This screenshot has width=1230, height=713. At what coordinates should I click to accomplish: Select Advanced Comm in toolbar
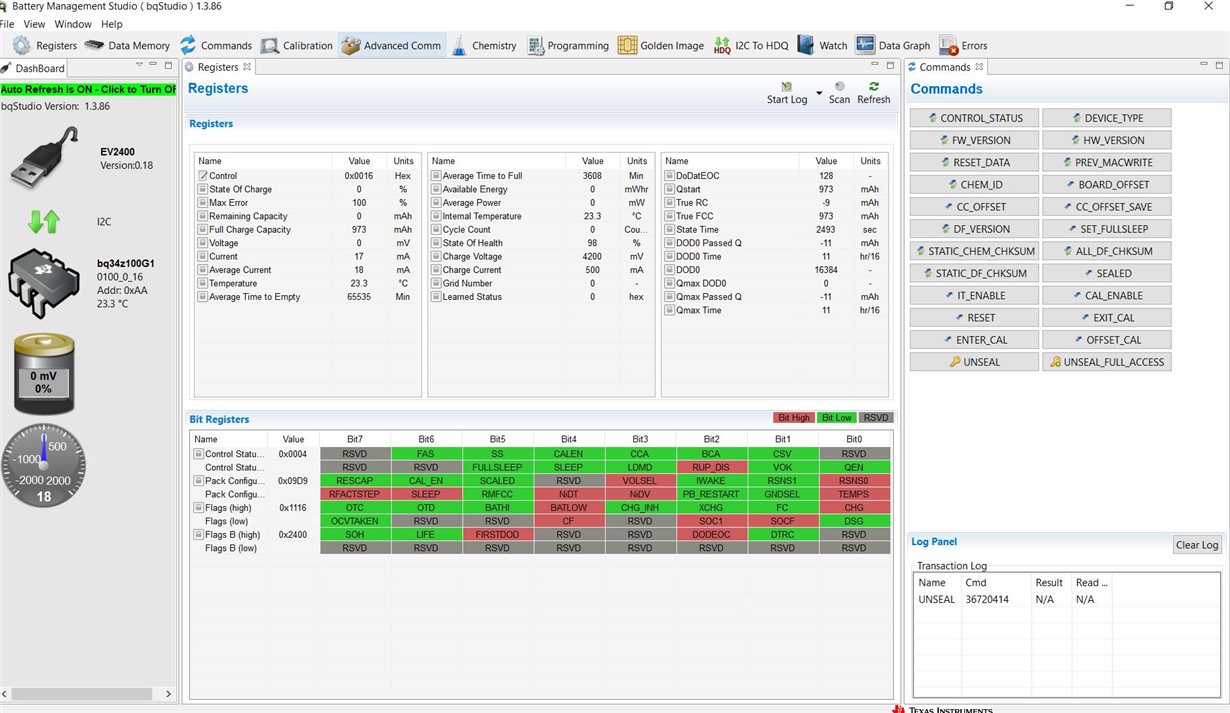pos(391,45)
